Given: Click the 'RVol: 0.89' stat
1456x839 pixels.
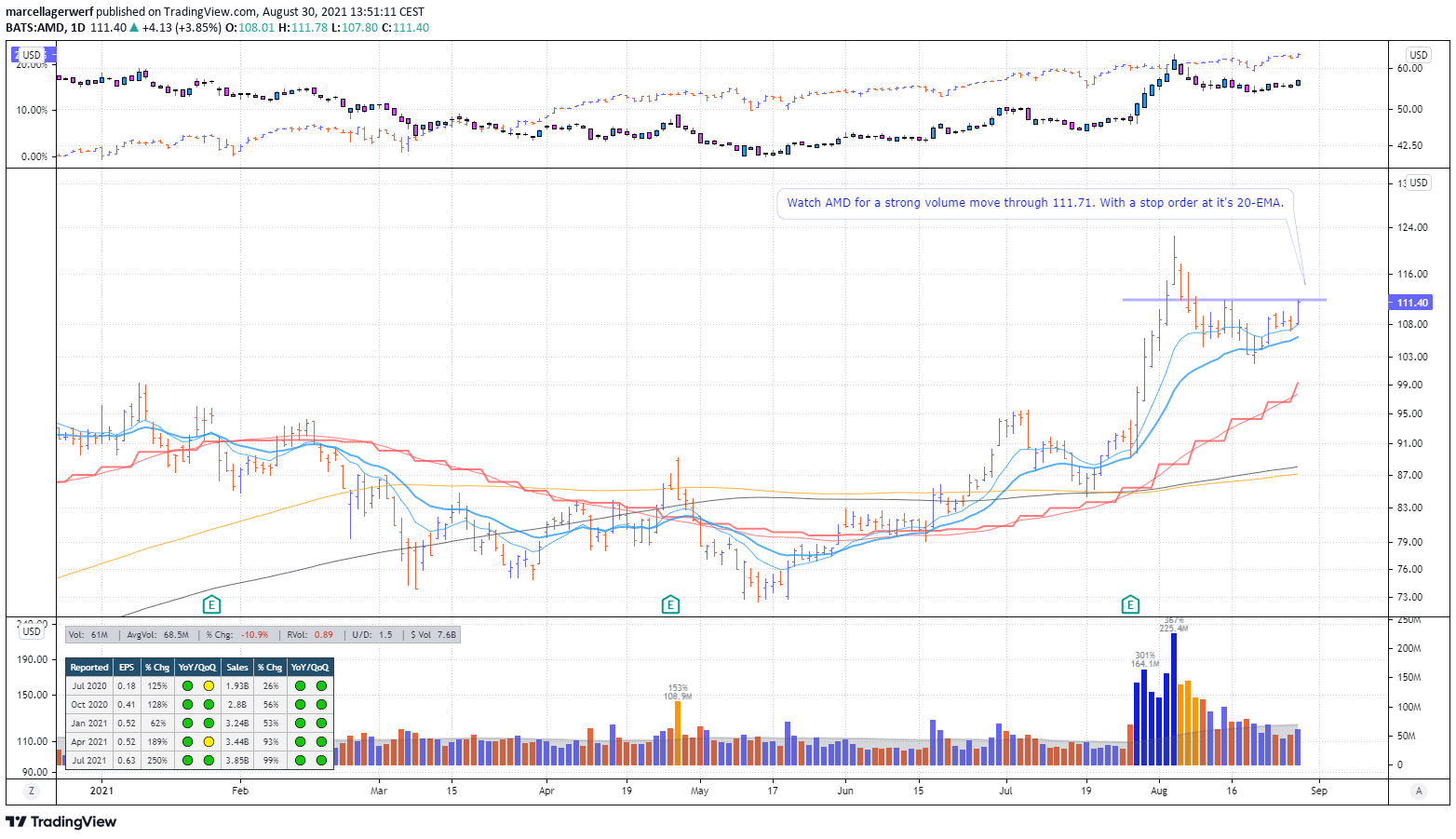Looking at the screenshot, I should 311,635.
